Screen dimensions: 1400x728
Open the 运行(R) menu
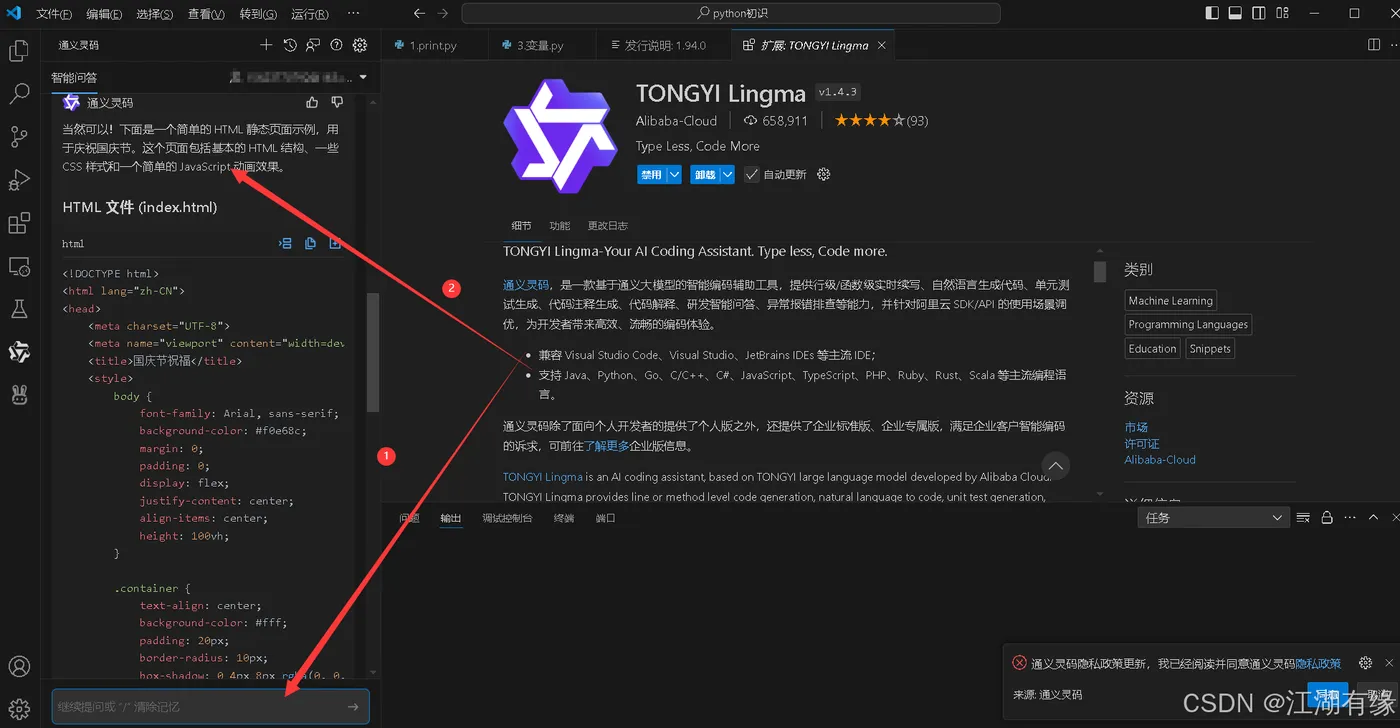[310, 14]
